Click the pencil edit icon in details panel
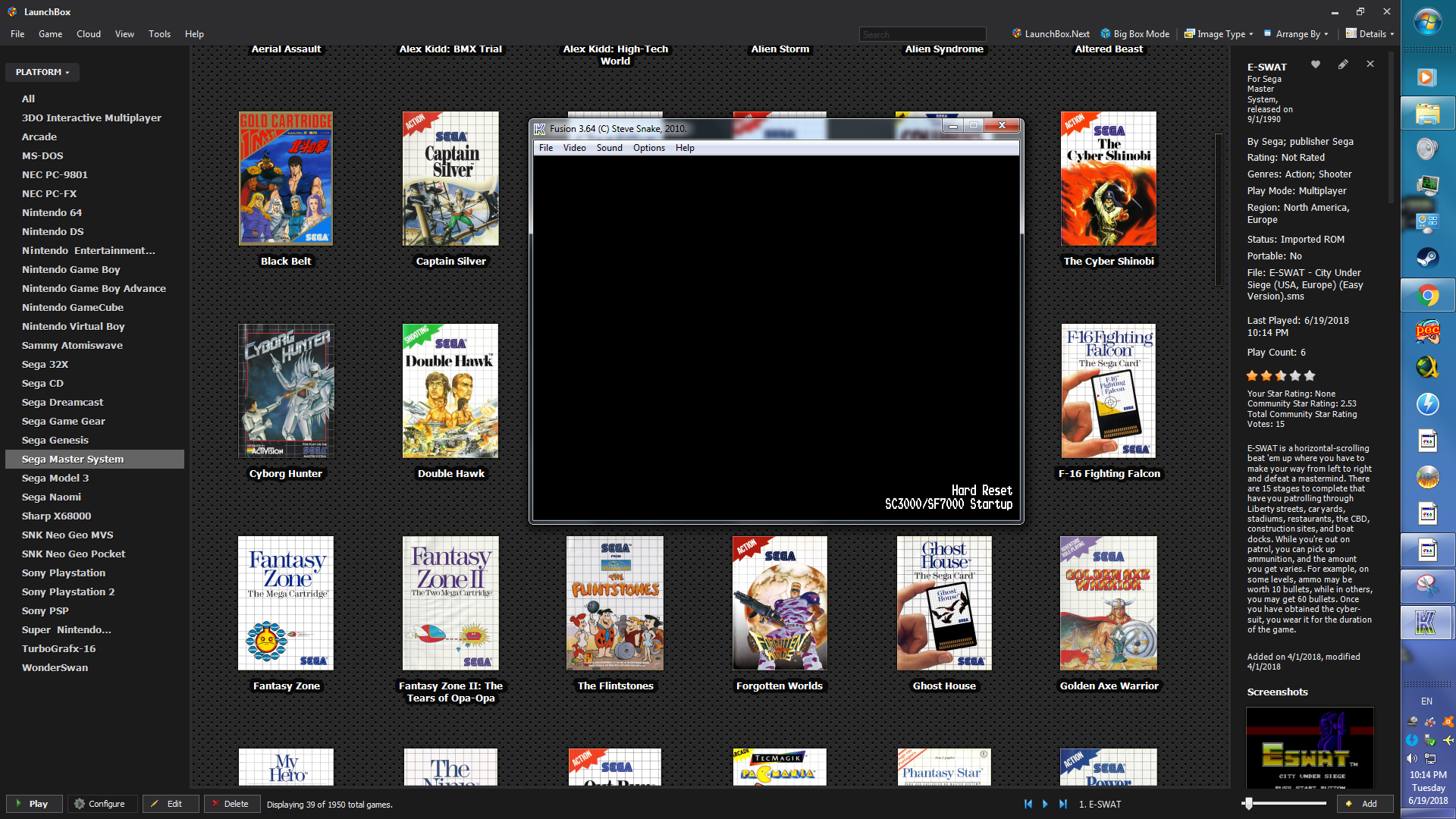Viewport: 1456px width, 819px height. coord(1343,64)
